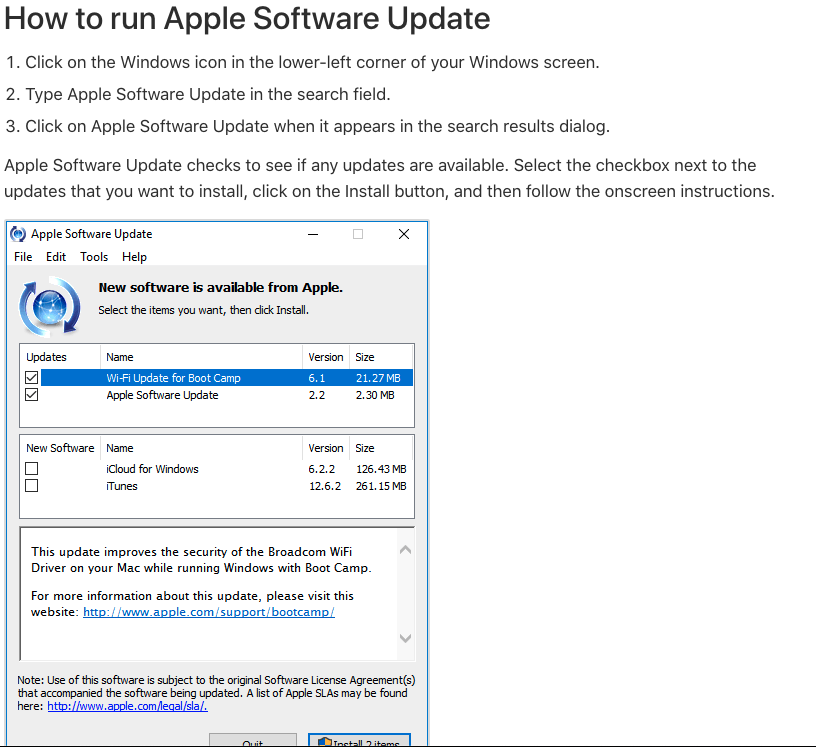
Task: Click the 'How to run Apple Software Update' heading
Action: (247, 18)
